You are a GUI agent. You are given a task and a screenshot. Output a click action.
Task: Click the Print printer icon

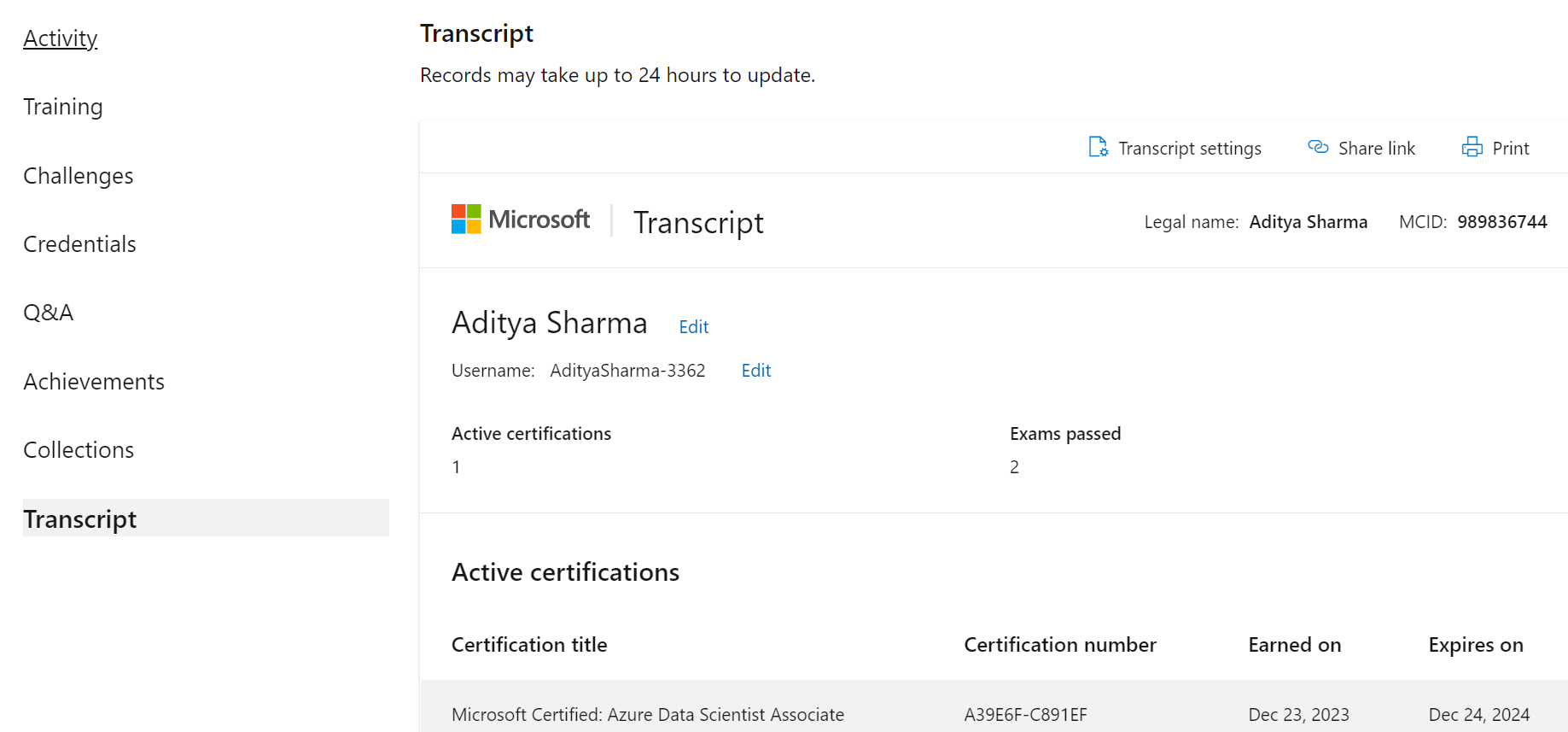pyautogui.click(x=1472, y=147)
